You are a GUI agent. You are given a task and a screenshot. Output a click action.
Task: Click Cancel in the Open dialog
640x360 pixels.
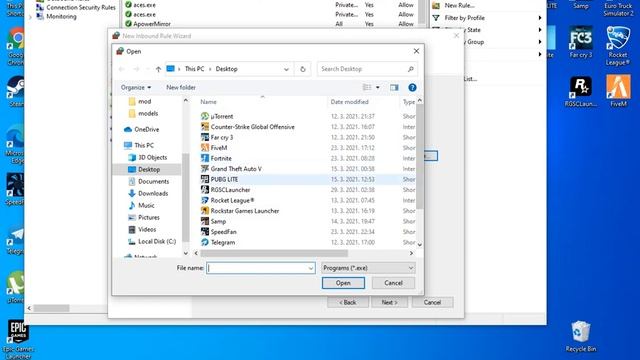coord(393,283)
